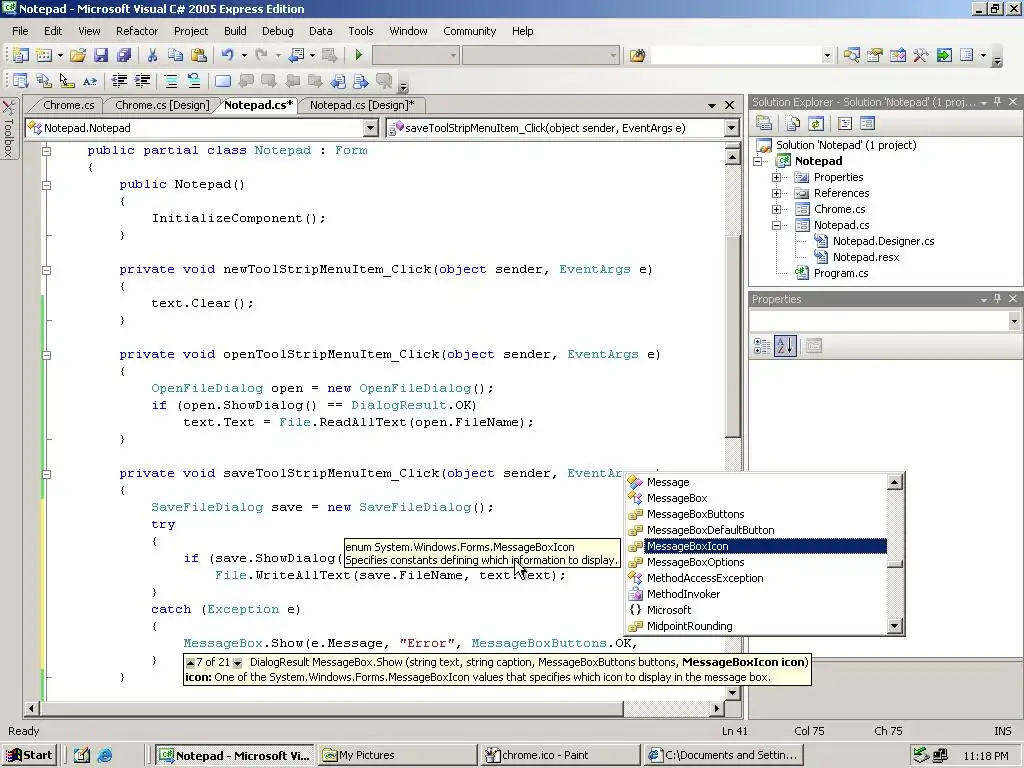
Task: Click the Decrease Line Indent icon
Action: point(119,81)
